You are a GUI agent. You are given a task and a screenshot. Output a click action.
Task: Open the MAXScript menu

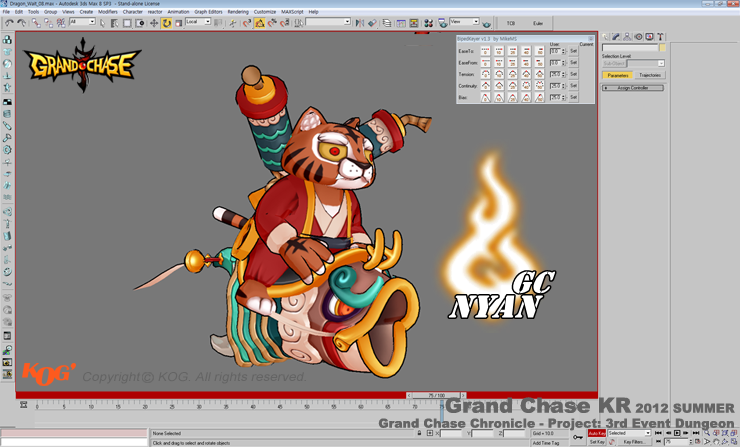pyautogui.click(x=292, y=12)
